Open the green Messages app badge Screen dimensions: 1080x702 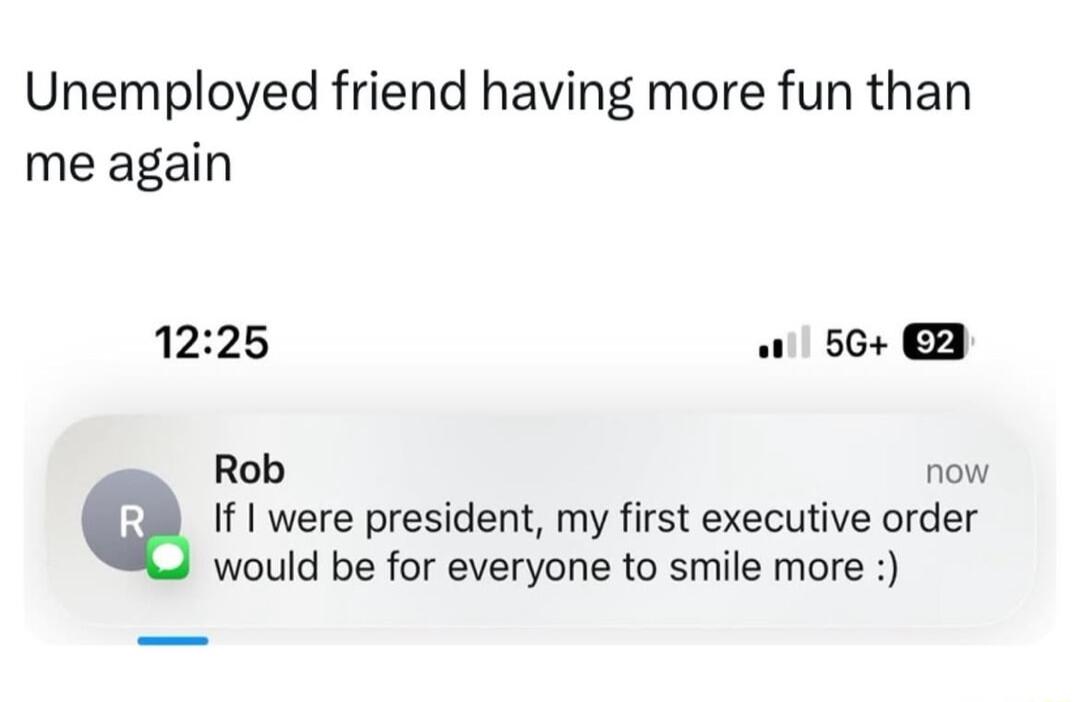coord(164,562)
